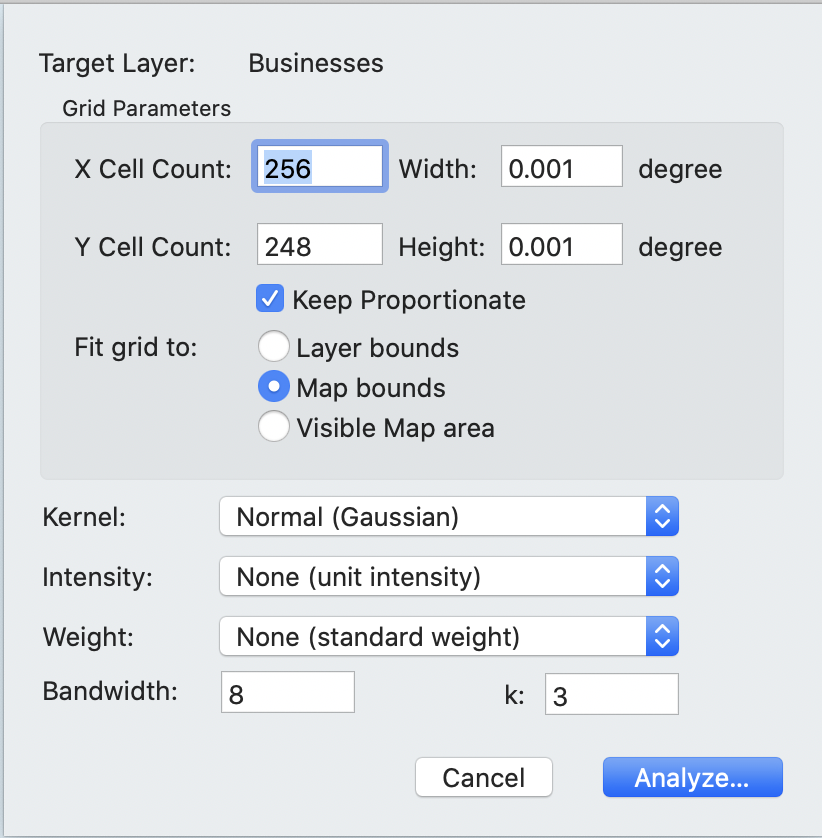Select the Layer bounds option

[x=273, y=346]
